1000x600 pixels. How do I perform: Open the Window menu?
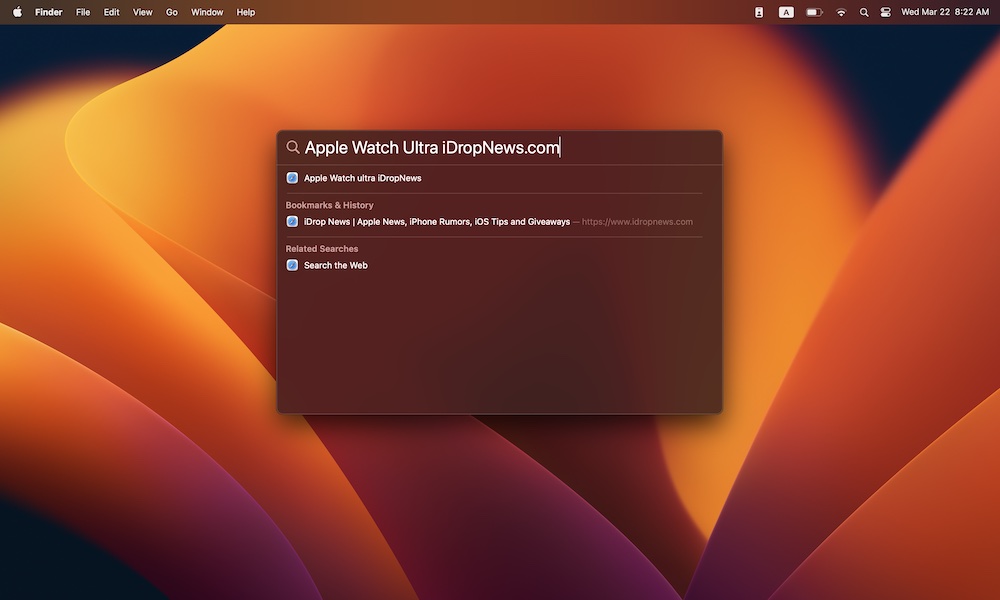tap(207, 12)
